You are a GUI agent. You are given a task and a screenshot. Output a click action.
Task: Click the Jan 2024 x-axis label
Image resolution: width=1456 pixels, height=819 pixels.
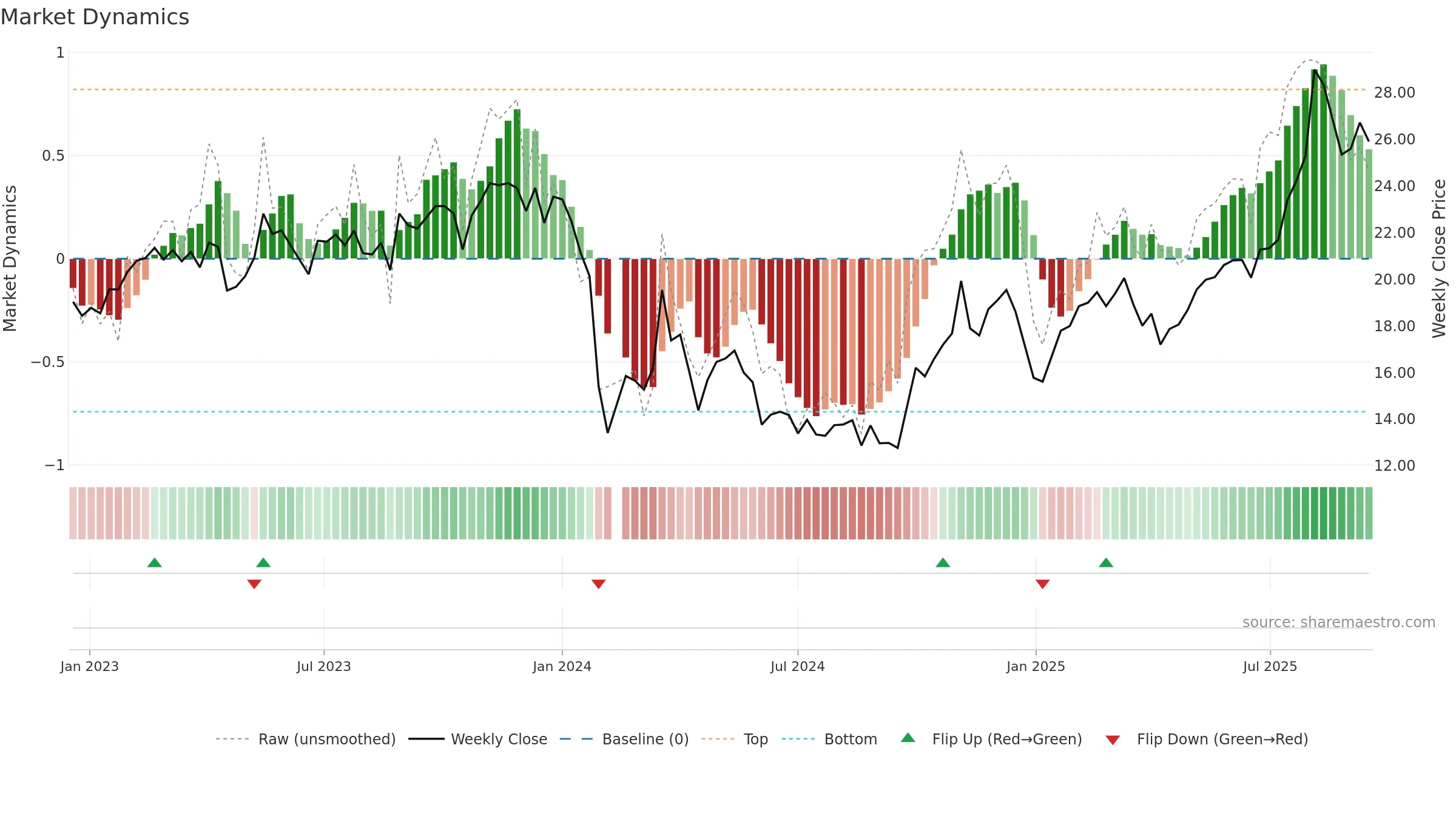click(x=562, y=666)
